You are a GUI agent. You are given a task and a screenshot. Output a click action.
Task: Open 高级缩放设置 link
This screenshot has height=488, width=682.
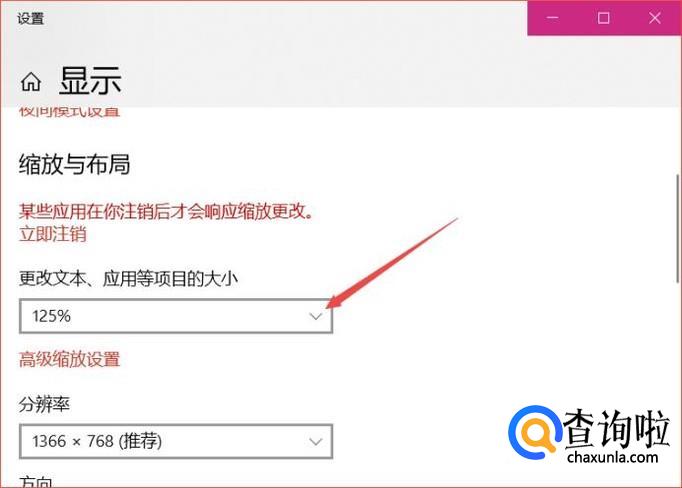(x=70, y=360)
